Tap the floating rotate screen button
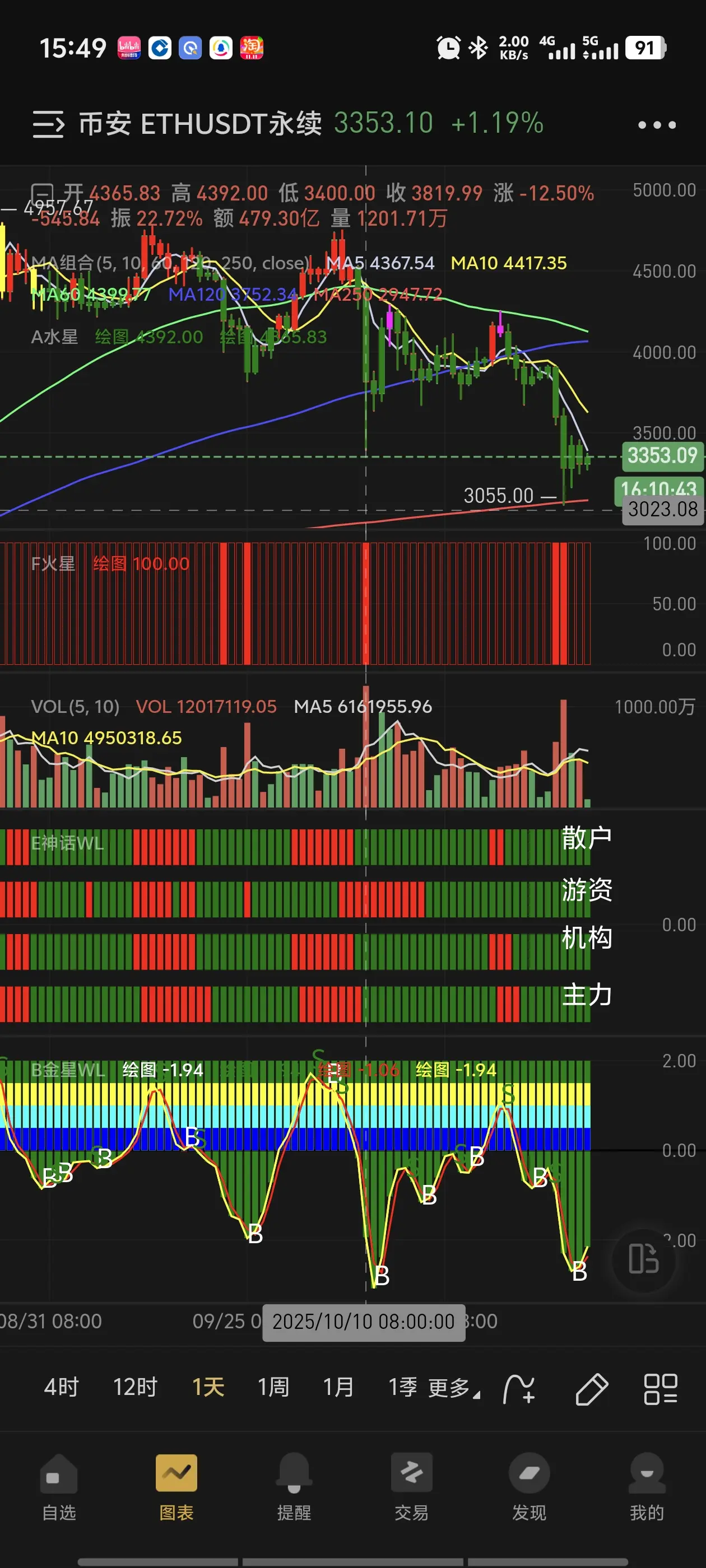 pos(643,1259)
